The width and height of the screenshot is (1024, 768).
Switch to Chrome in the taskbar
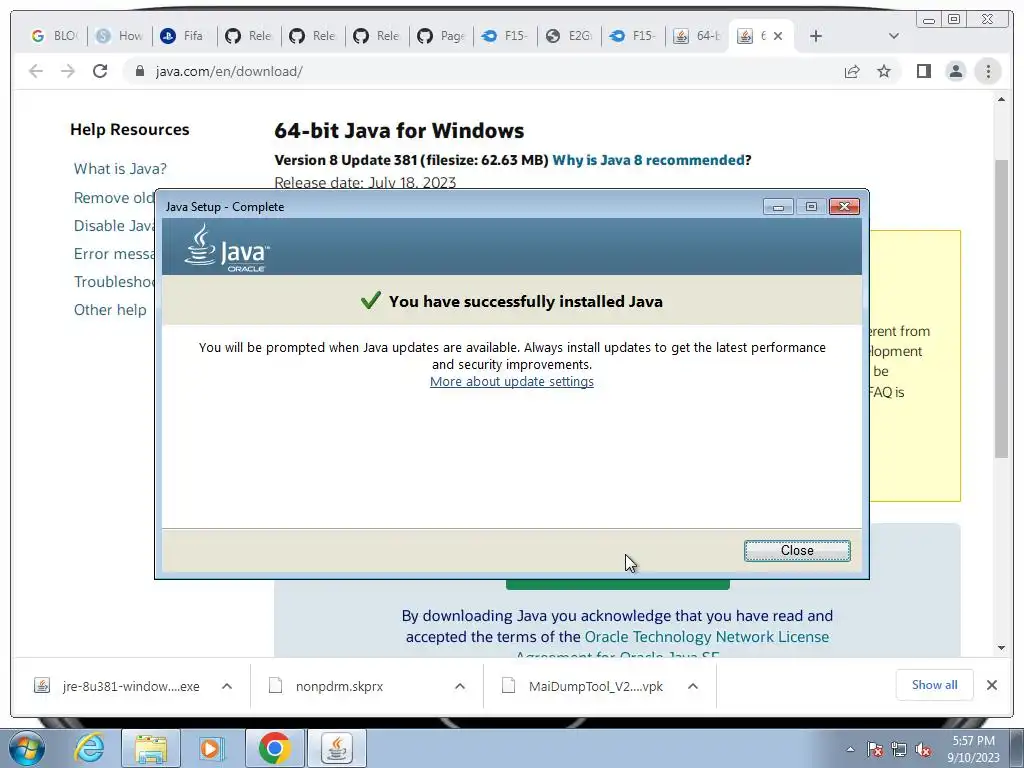(275, 748)
